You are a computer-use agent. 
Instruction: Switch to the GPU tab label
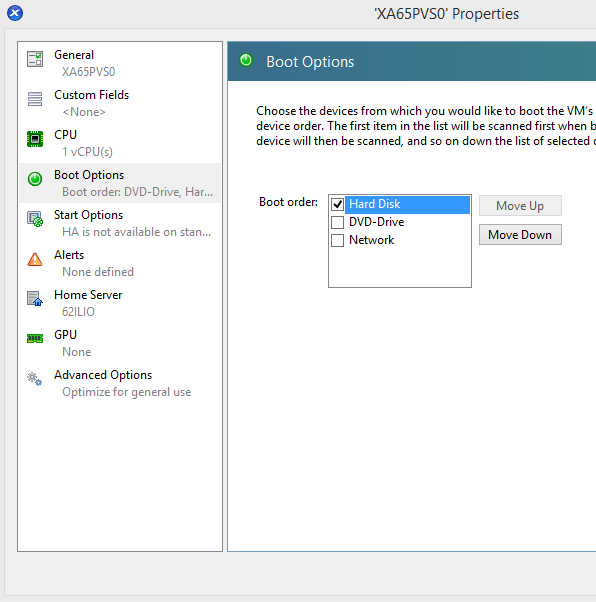tap(65, 335)
